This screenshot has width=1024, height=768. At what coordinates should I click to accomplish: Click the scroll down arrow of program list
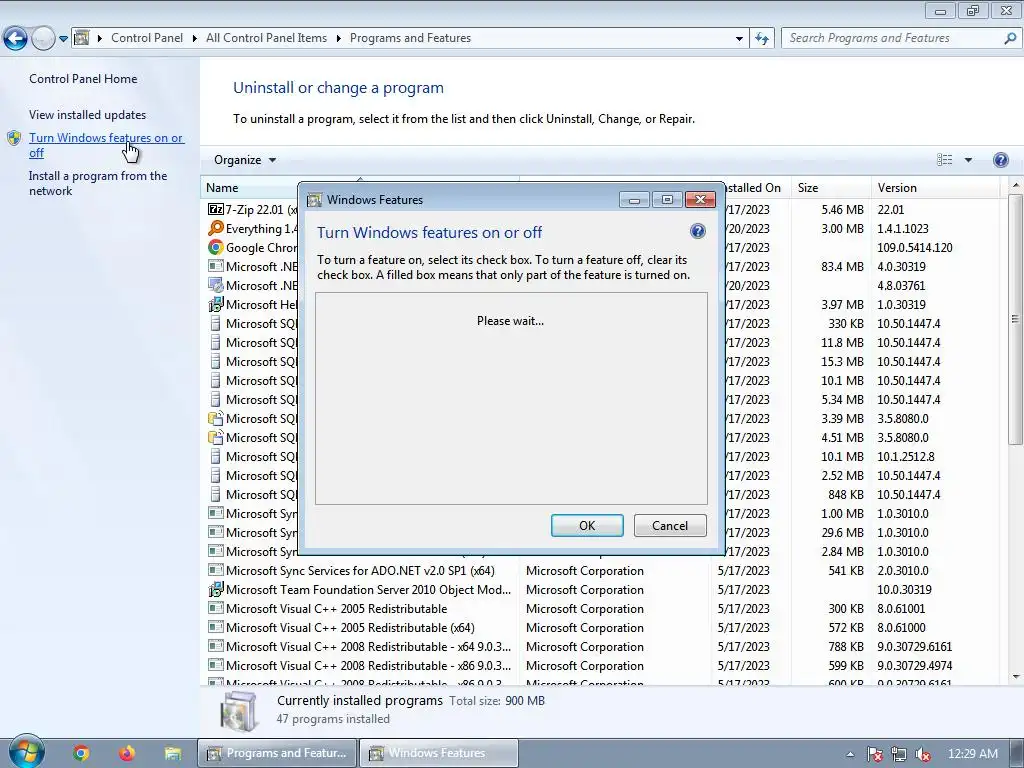click(1016, 677)
